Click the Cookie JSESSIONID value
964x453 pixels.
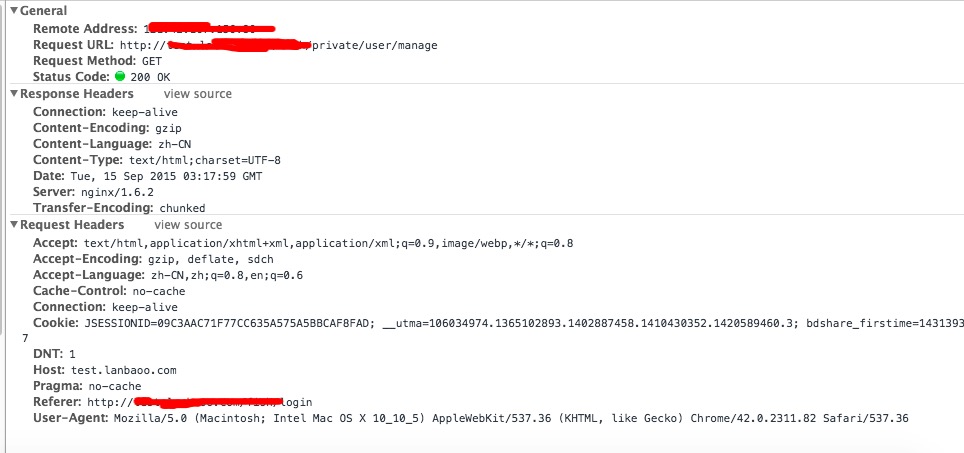point(229,323)
